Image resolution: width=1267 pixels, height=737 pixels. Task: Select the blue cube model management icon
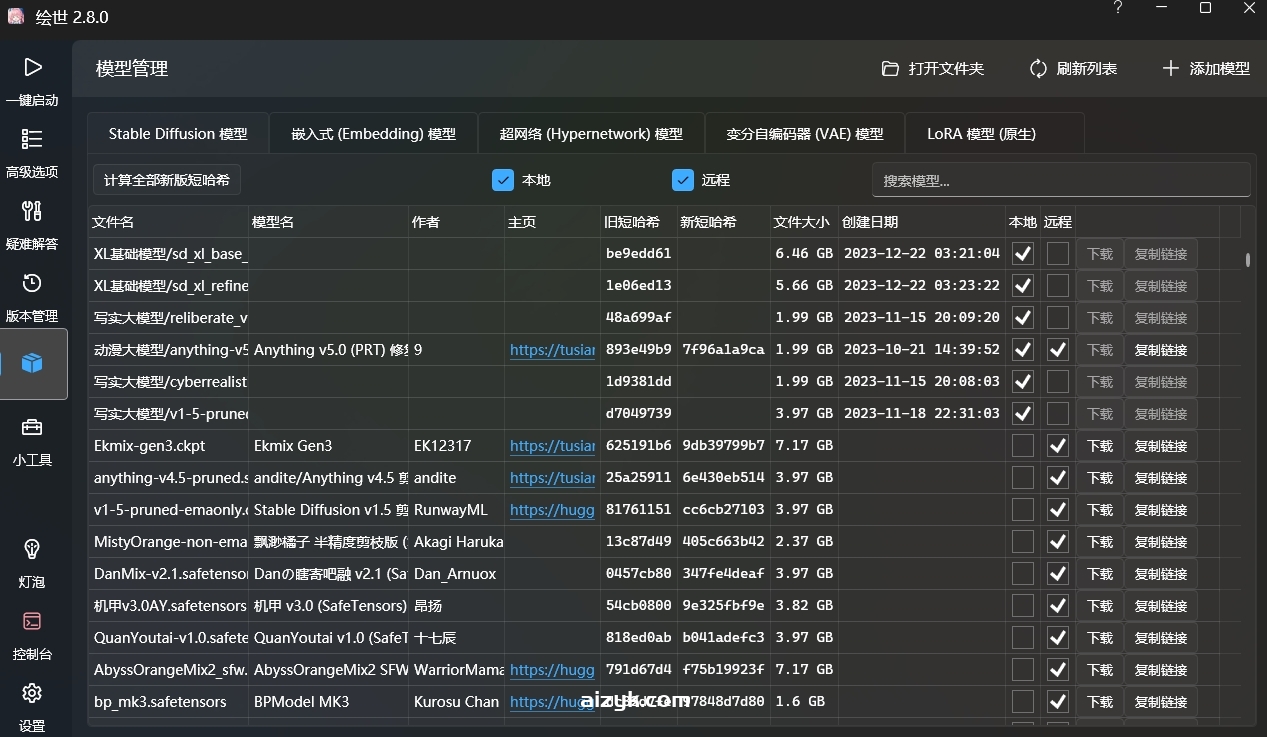(32, 363)
